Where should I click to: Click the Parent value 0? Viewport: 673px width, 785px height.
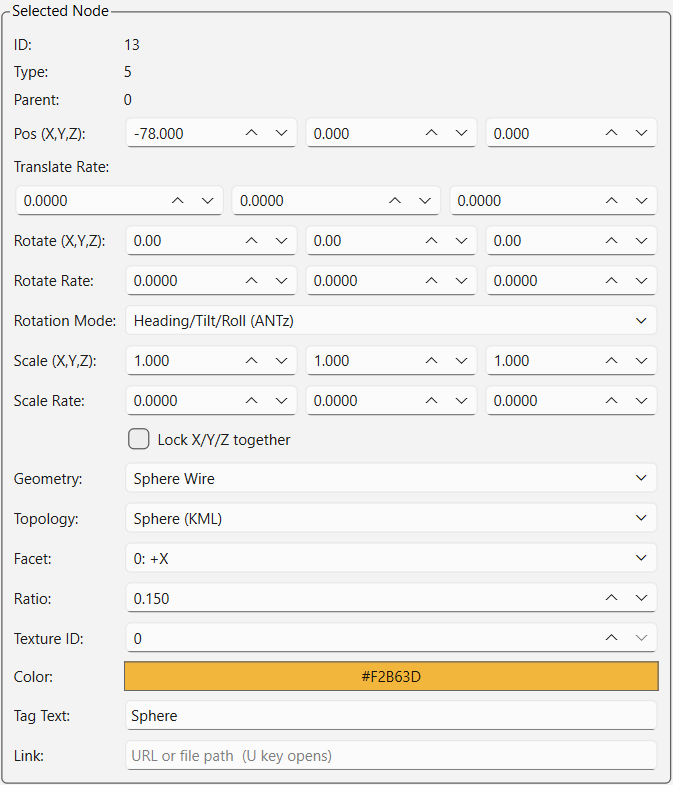click(128, 100)
